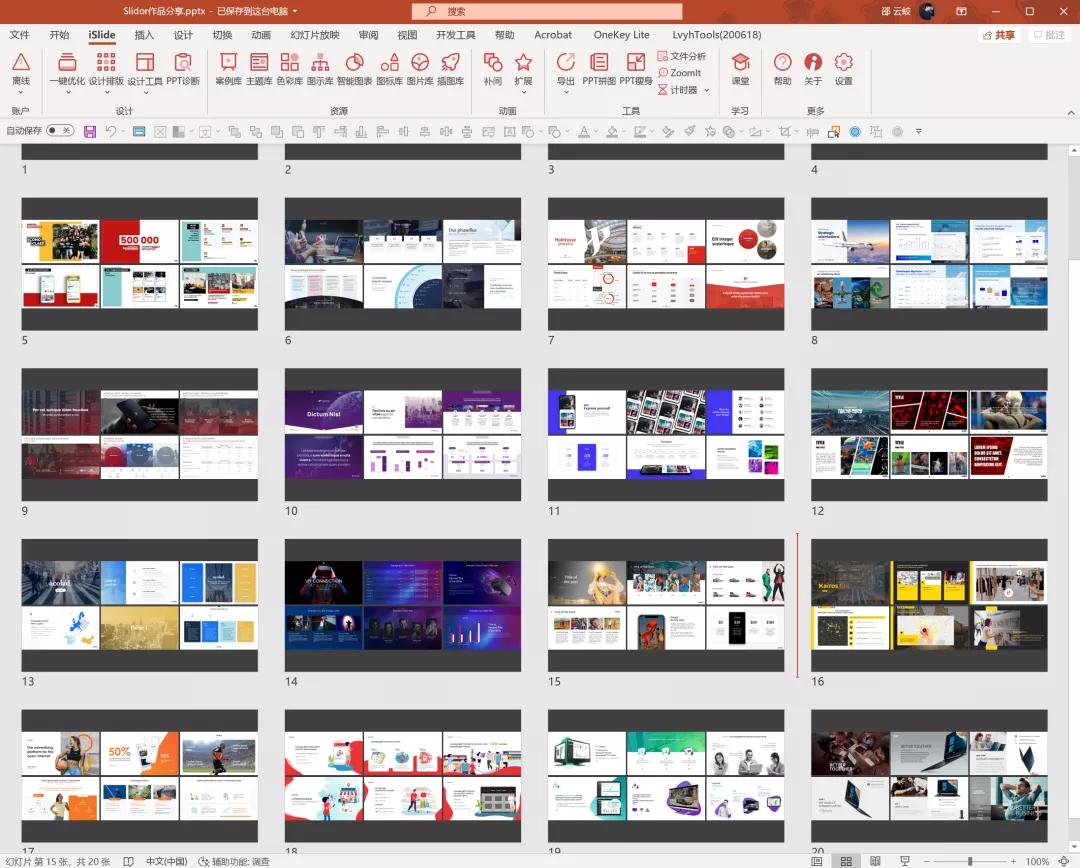Screen dimensions: 1080x868
Task: Expand the 导出 export dropdown
Action: 566,93
